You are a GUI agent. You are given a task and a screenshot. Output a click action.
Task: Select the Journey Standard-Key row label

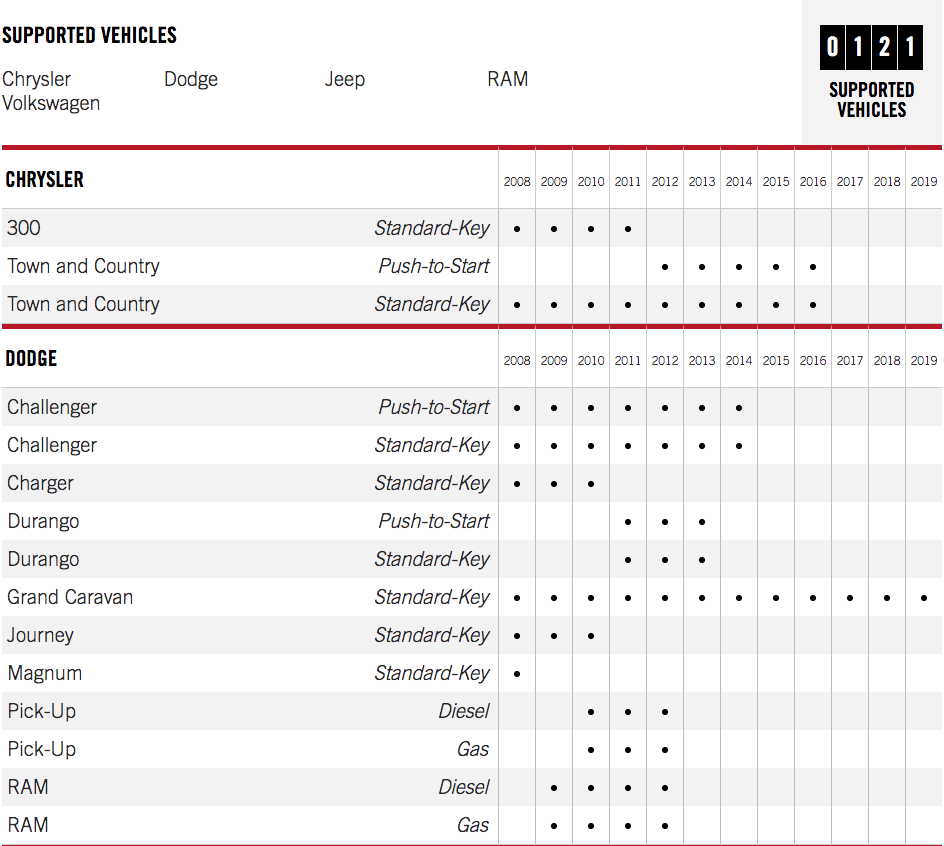40,635
